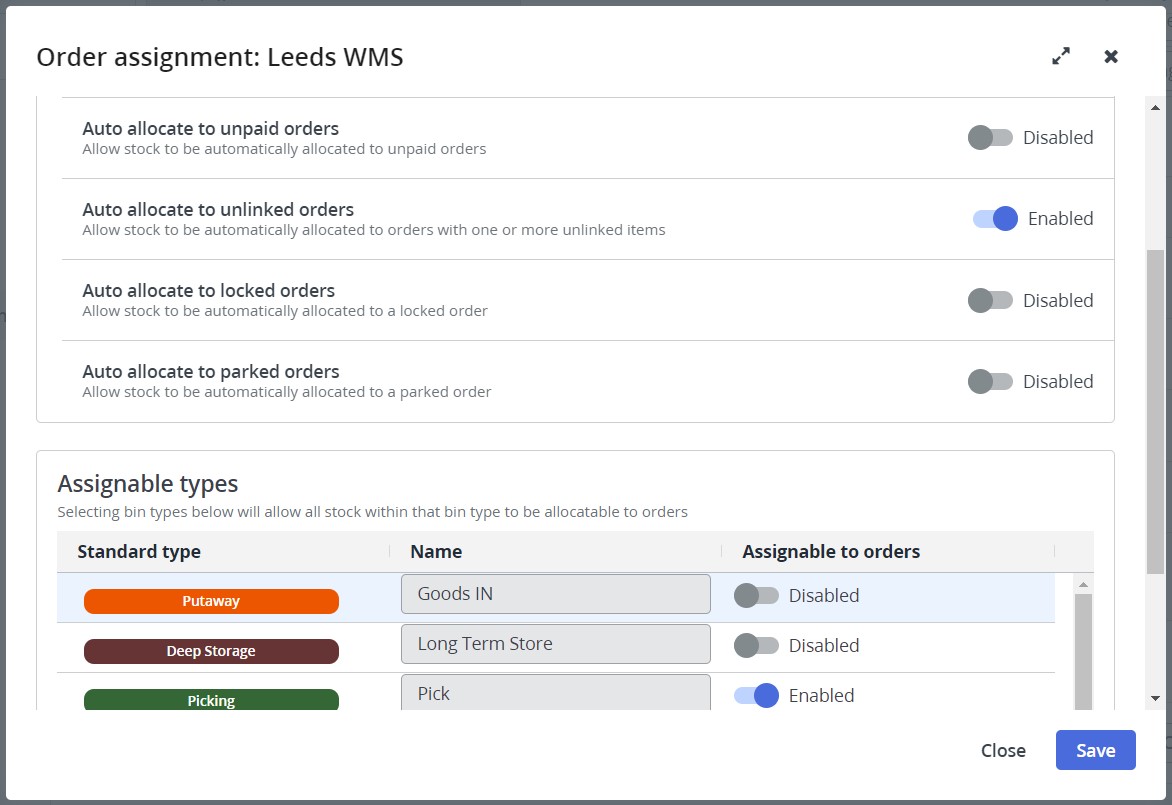Enable Goods IN assignable to orders
The height and width of the screenshot is (805, 1172).
coord(756,596)
